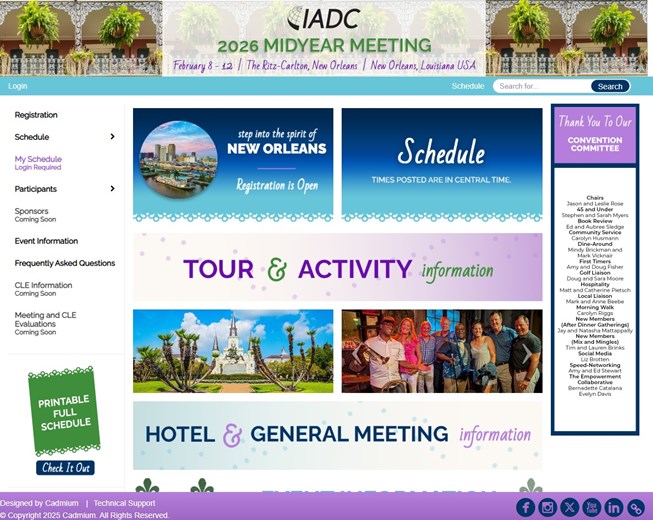Image resolution: width=653 pixels, height=520 pixels.
Task: Click the group photo with trumpet player
Action: pyautogui.click(x=442, y=351)
